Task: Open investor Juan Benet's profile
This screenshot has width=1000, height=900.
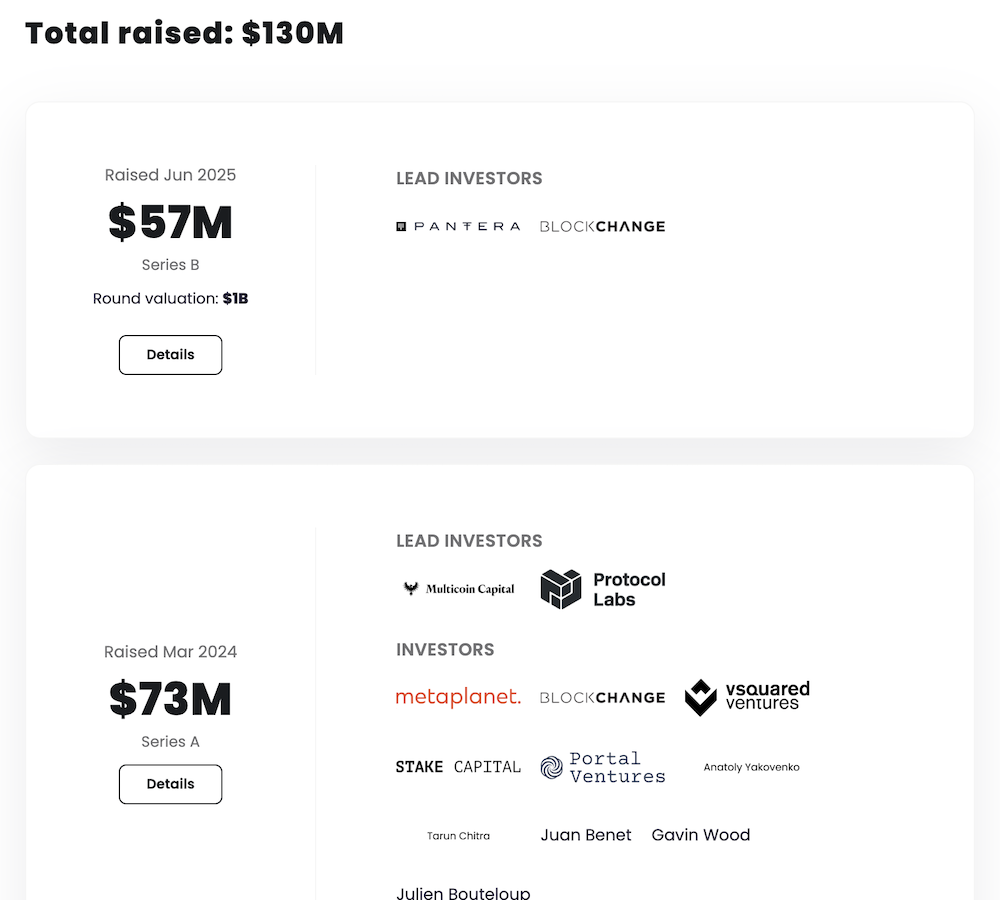Action: (x=586, y=835)
